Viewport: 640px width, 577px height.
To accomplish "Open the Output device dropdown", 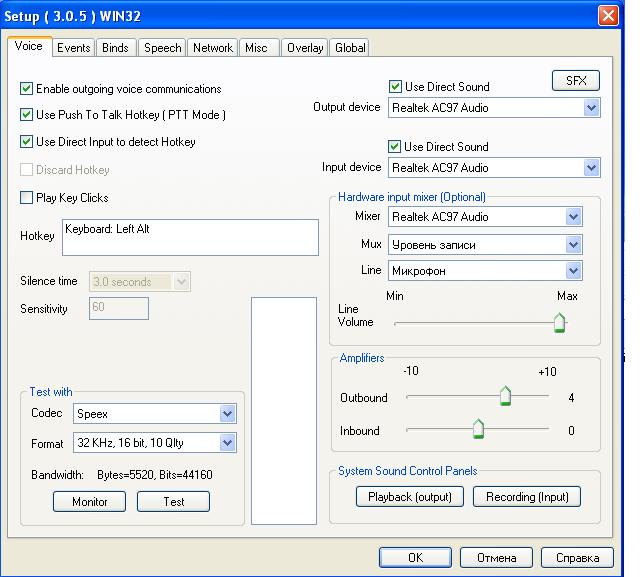I will [x=494, y=108].
